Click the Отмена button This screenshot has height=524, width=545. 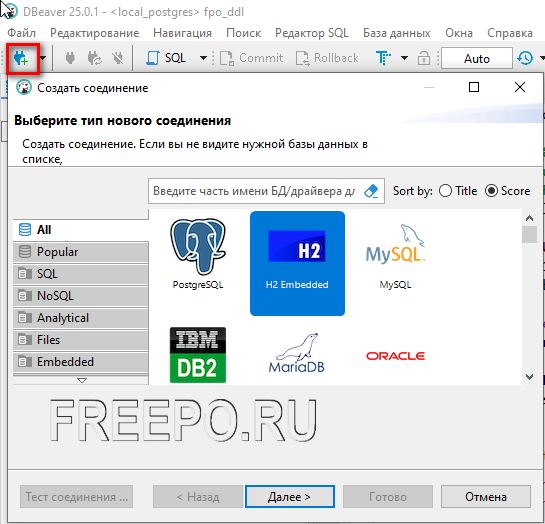point(486,497)
